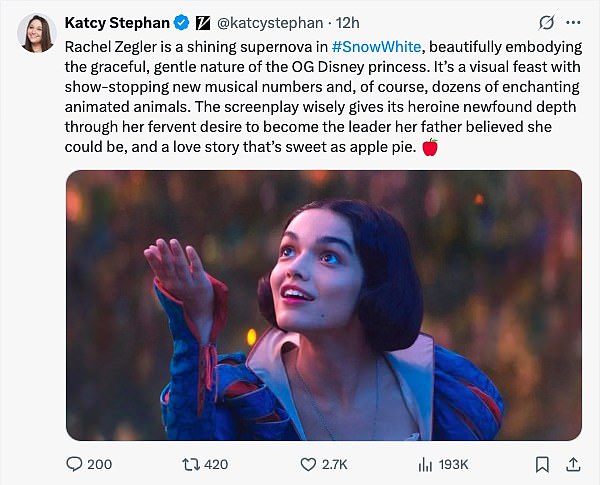Viewport: 608px width, 485px height.
Task: Click the @katcystephan handle
Action: tap(267, 22)
